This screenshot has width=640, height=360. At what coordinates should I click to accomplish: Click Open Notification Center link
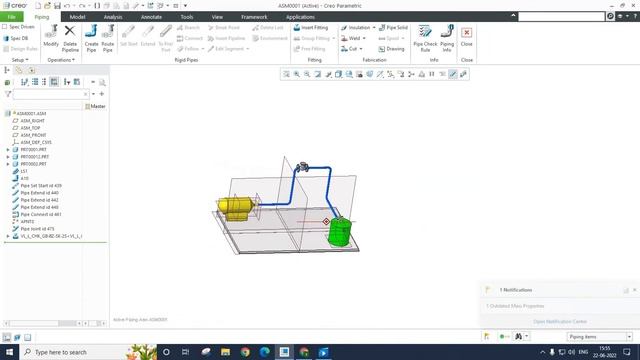coord(560,322)
